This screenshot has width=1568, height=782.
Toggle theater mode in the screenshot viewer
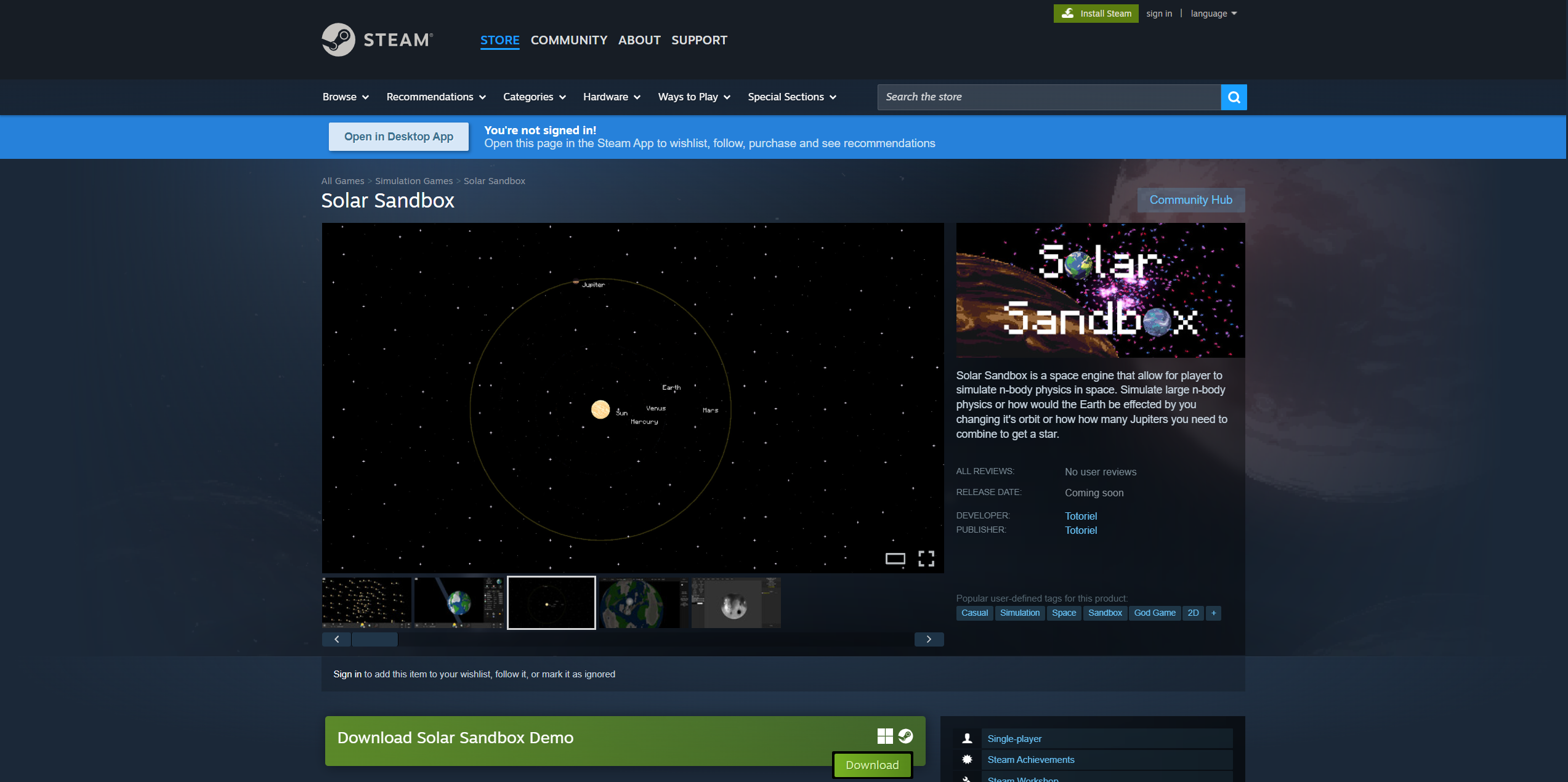pos(895,558)
